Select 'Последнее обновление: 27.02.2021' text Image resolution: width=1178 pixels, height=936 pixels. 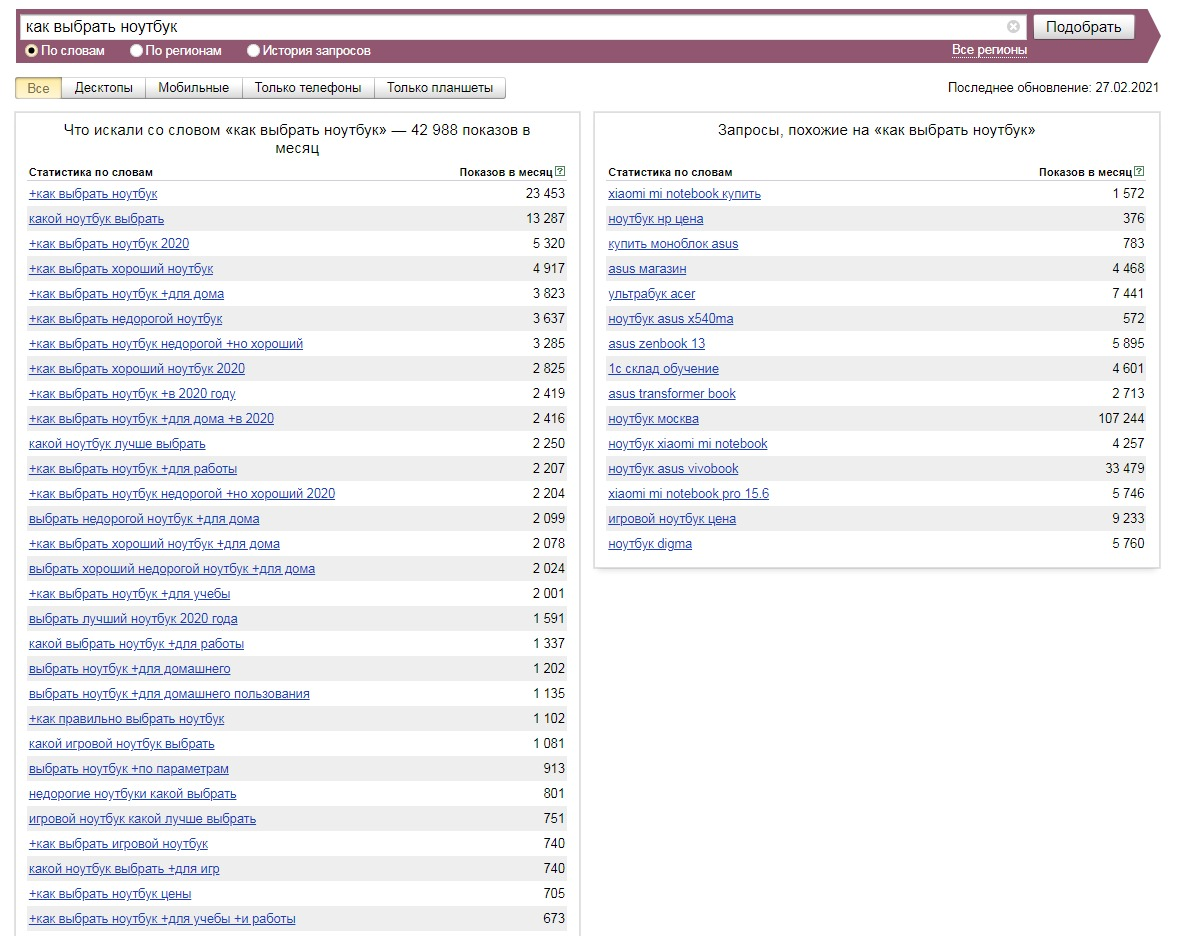(x=1053, y=87)
